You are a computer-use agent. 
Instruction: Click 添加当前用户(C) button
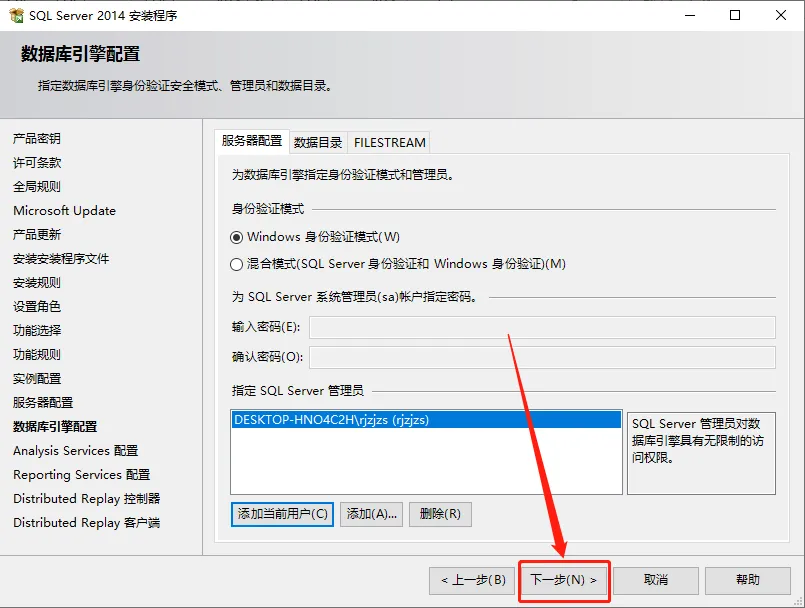(x=282, y=514)
